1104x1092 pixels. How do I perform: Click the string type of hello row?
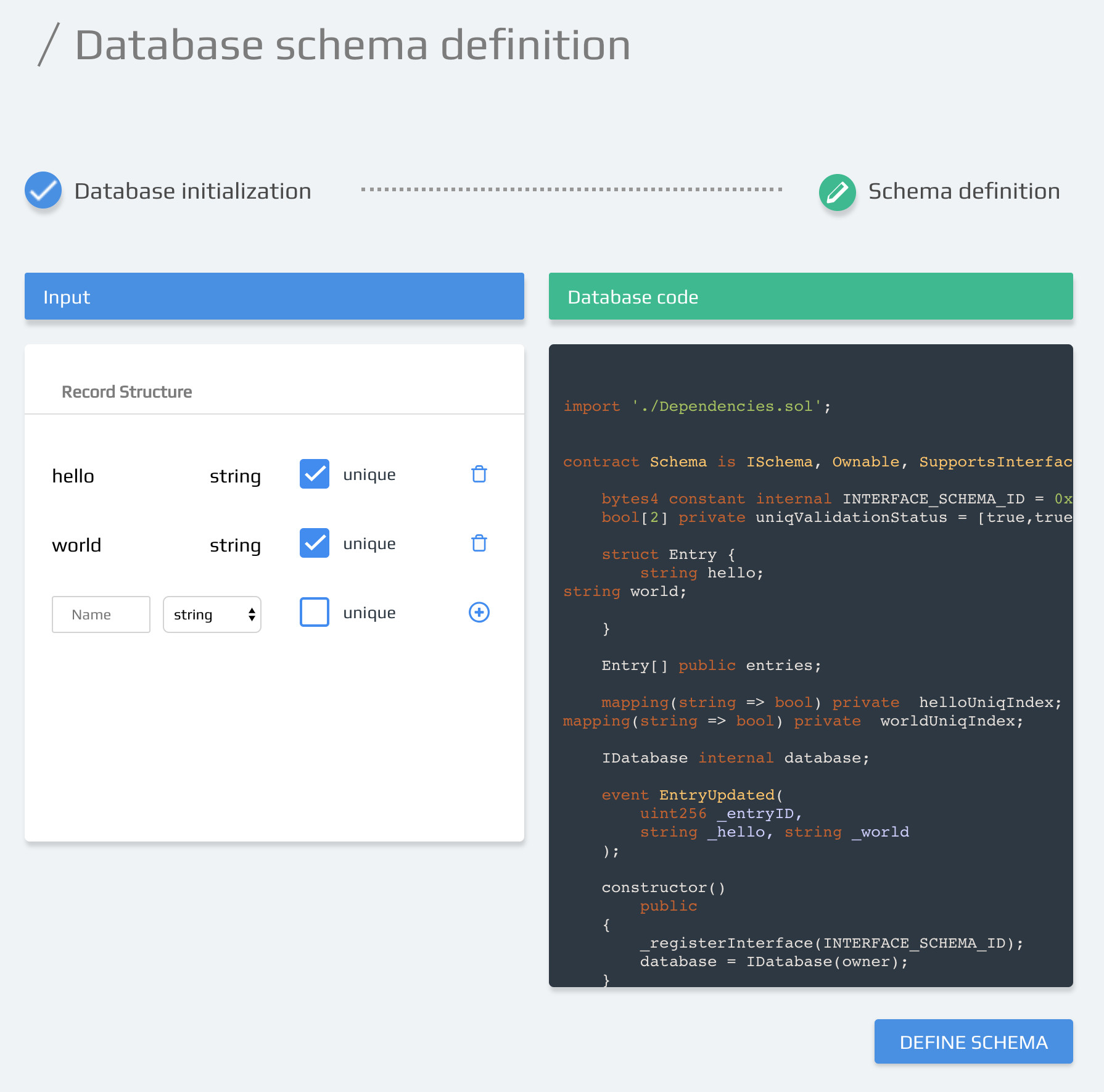236,477
